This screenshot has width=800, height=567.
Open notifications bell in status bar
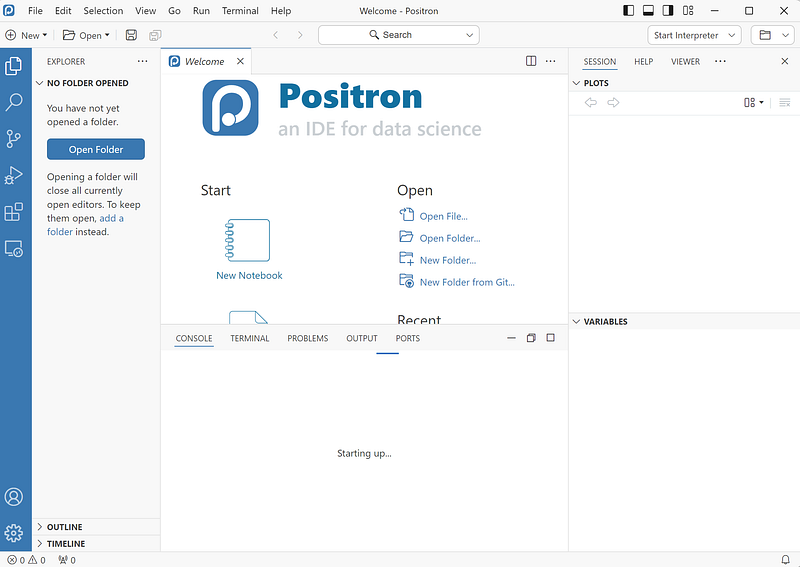[x=786, y=560]
